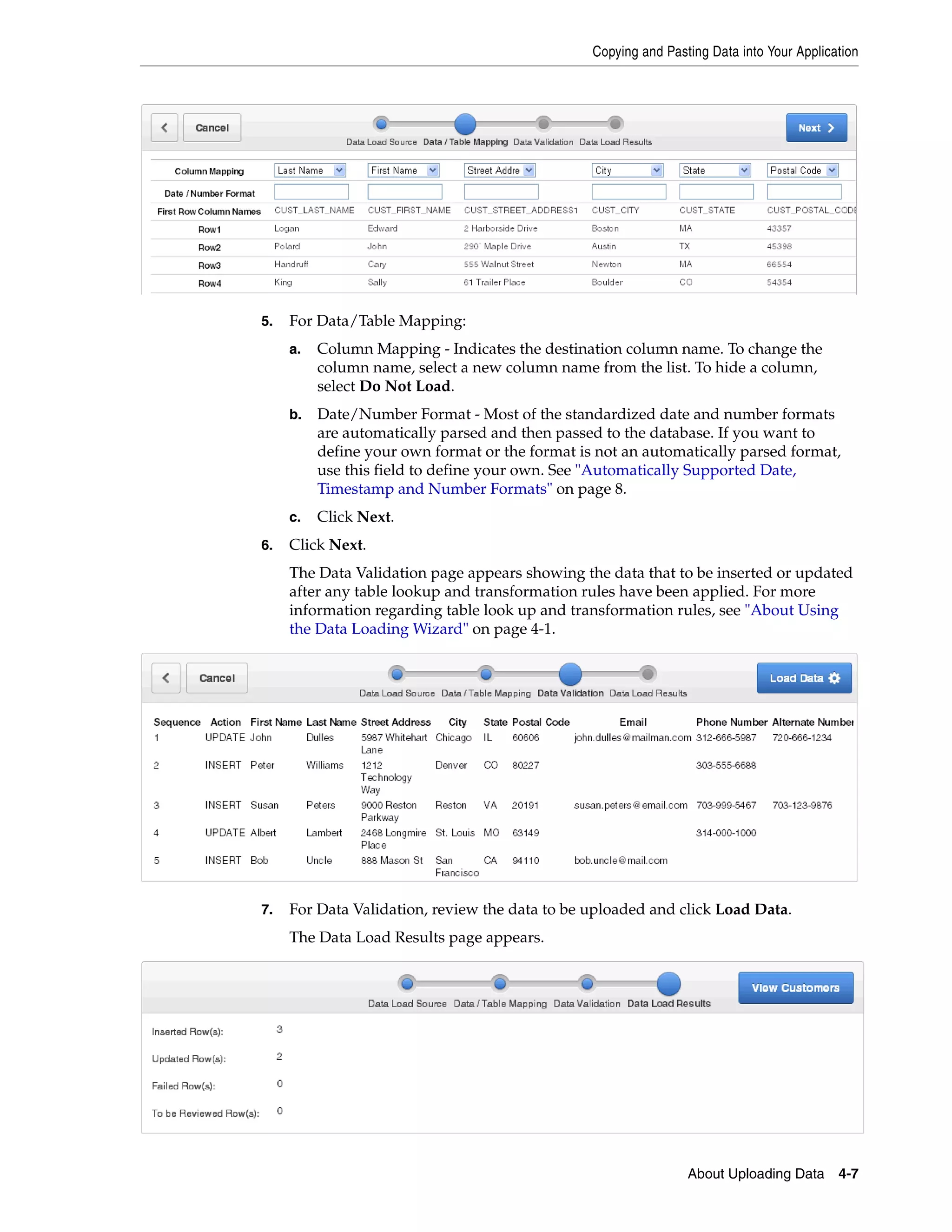Click Data/Table Mapping step circle in bottom wizard

[500, 983]
